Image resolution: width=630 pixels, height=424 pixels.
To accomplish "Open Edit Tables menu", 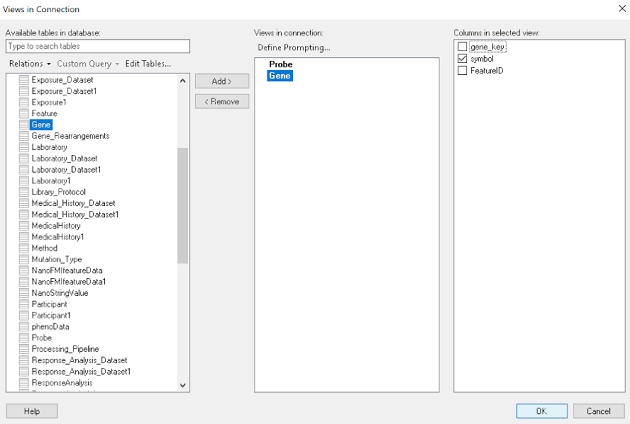I will (x=147, y=64).
